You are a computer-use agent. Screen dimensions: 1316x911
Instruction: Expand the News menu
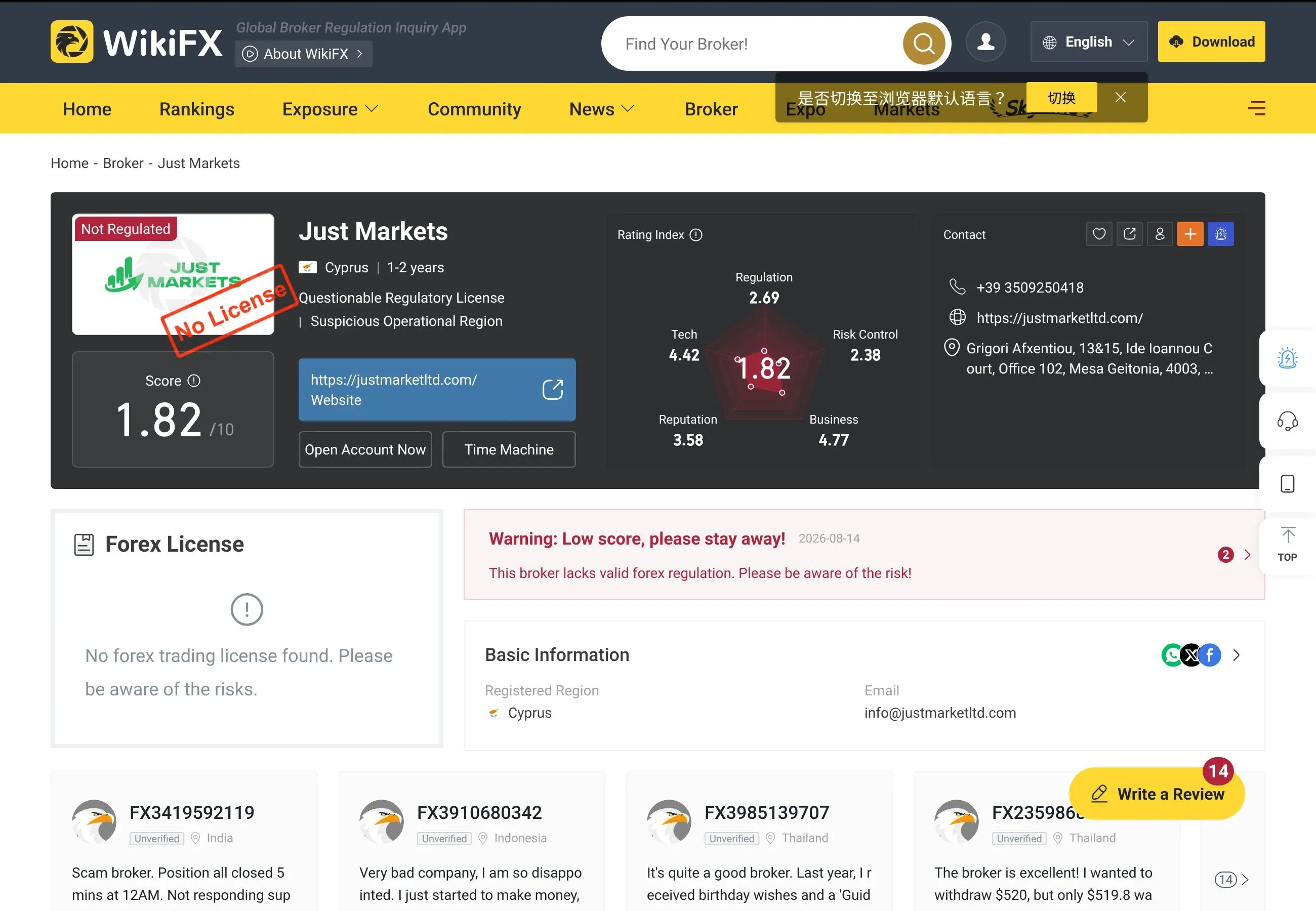(x=601, y=109)
